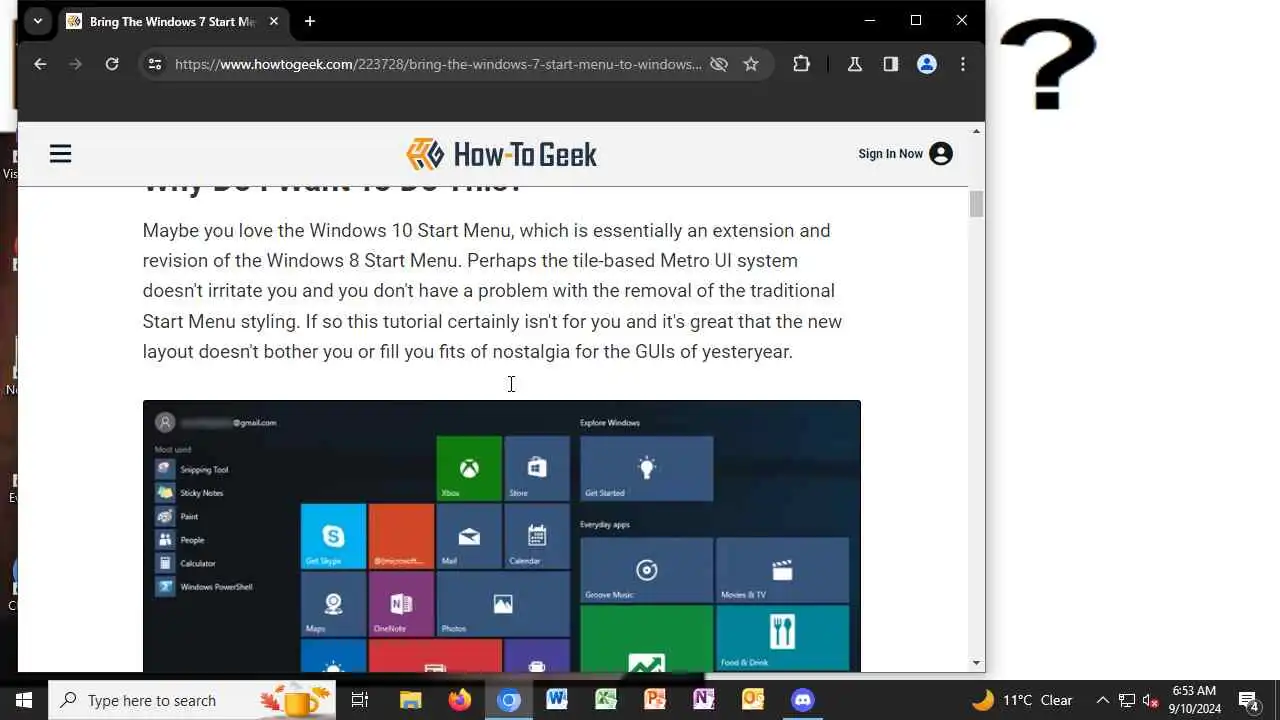The height and width of the screenshot is (720, 1280).
Task: Click the page scrollbar down arrow
Action: pyautogui.click(x=976, y=663)
